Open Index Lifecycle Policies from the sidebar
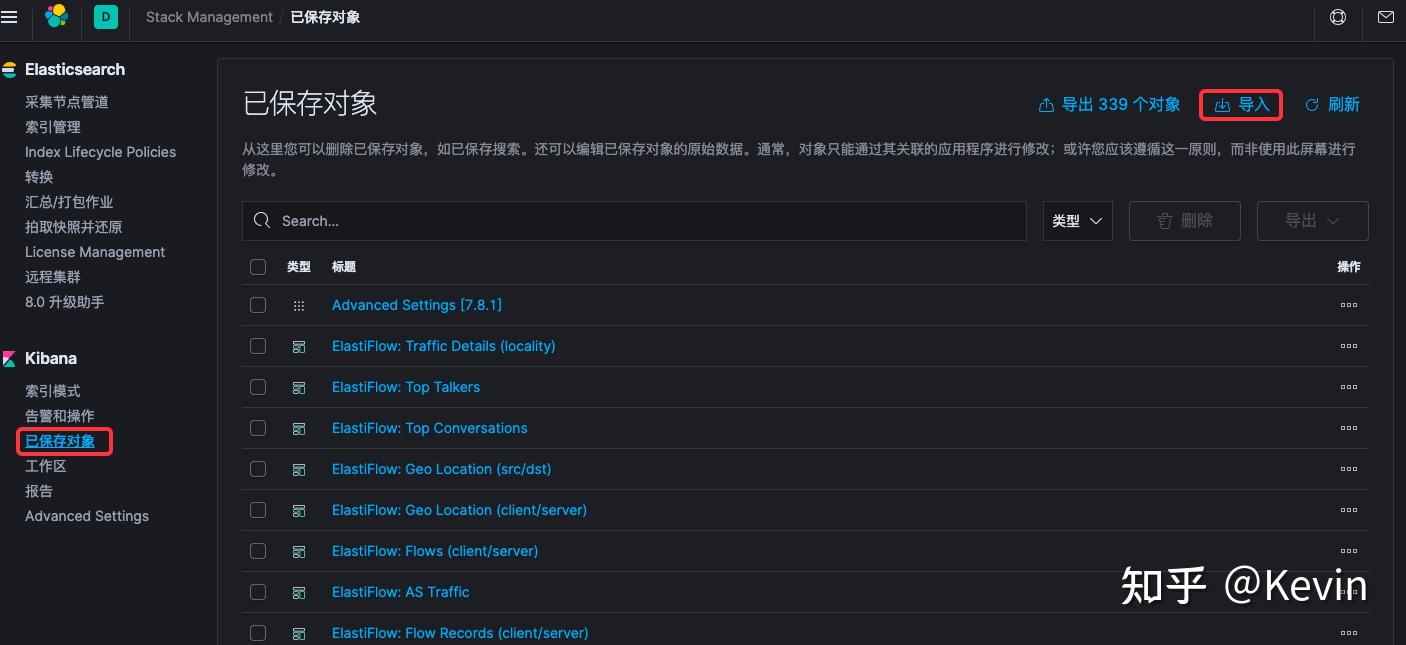This screenshot has height=645, width=1406. [100, 151]
